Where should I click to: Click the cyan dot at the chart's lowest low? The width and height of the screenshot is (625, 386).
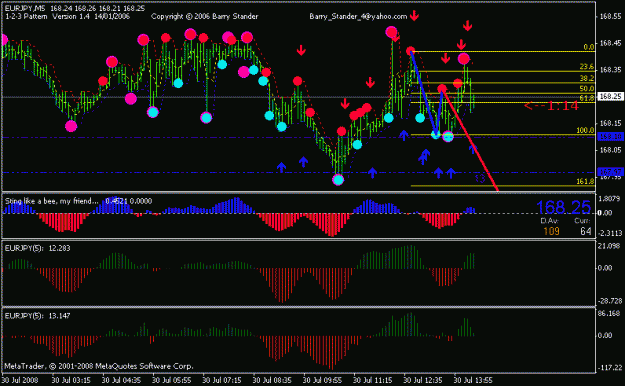[338, 180]
